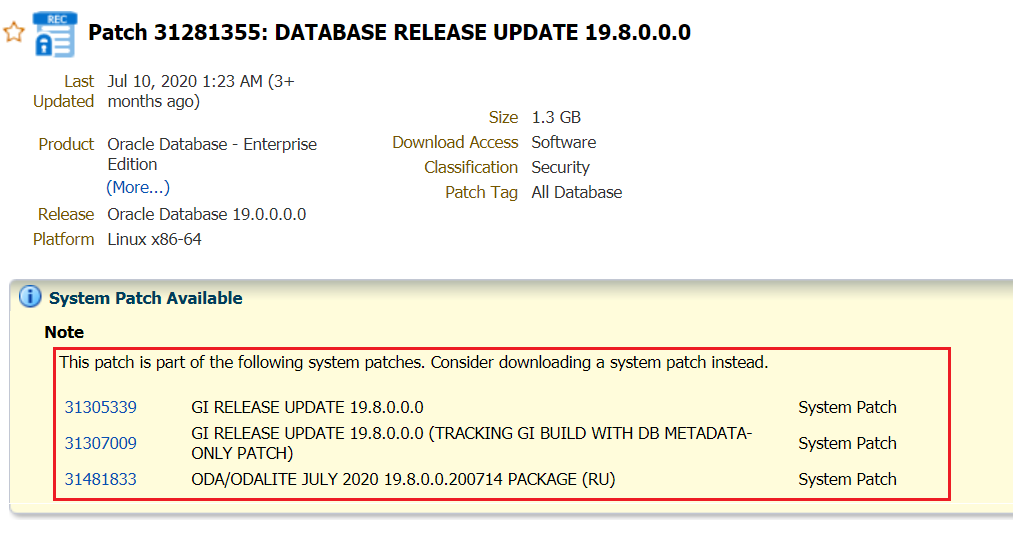Click the 'Last Updated' field label

click(63, 91)
